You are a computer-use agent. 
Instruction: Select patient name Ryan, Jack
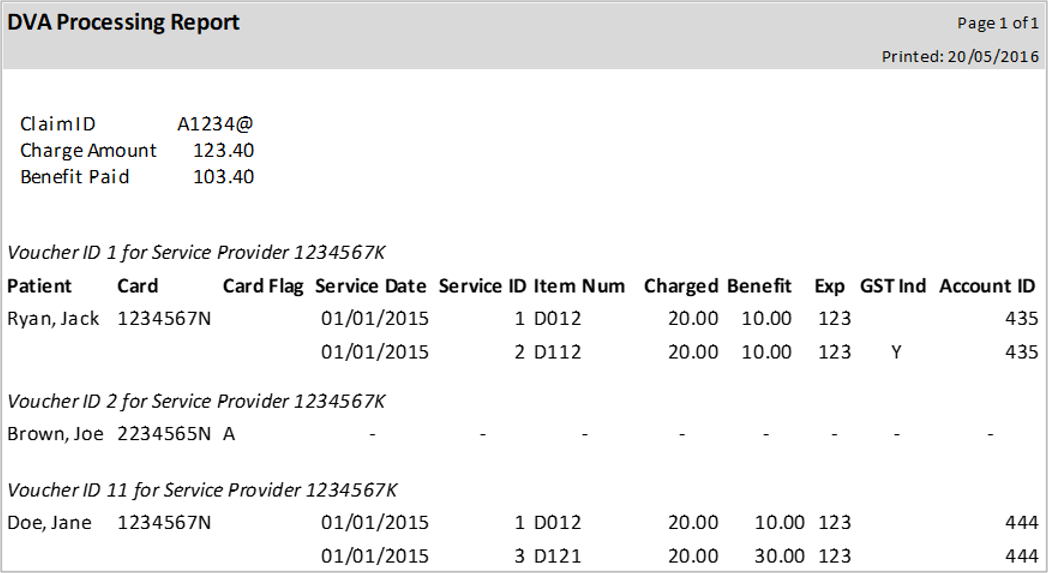[x=53, y=319]
